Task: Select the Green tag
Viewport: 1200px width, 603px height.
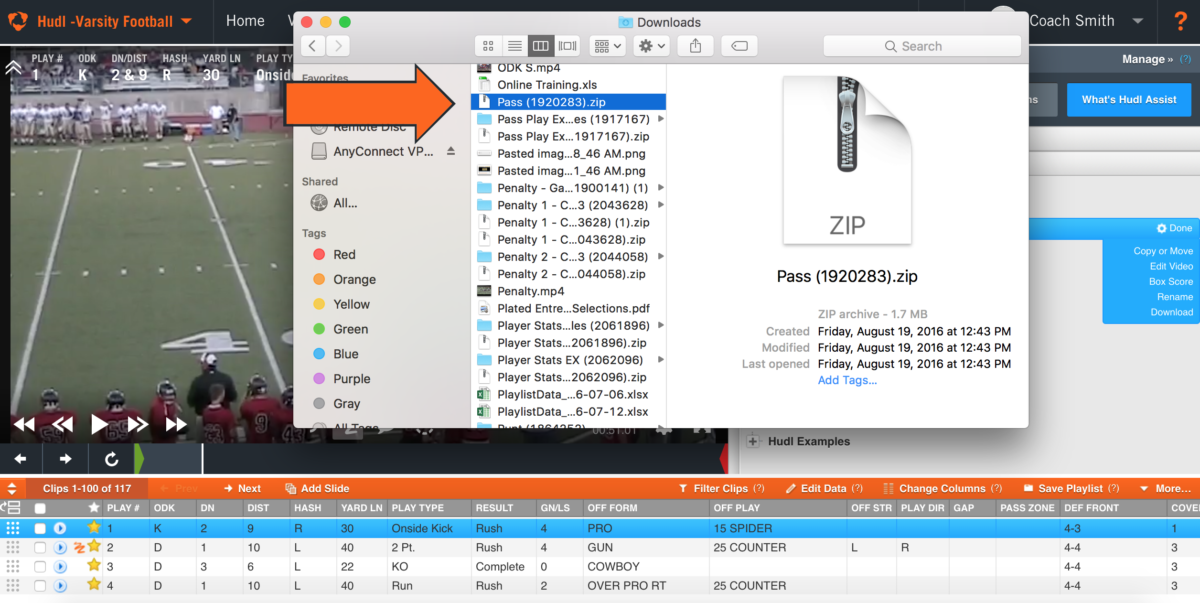Action: click(x=340, y=329)
